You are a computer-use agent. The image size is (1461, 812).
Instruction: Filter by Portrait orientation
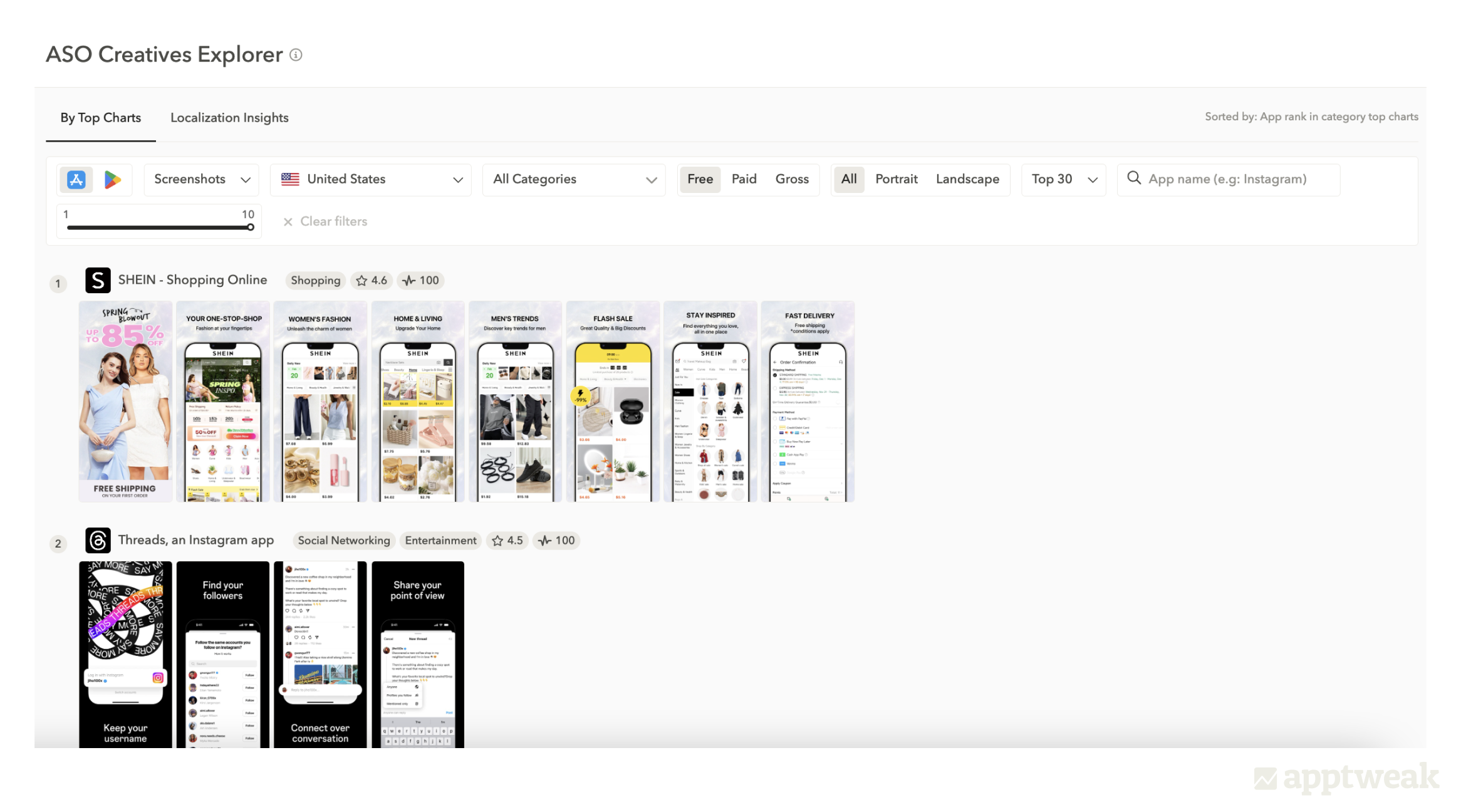(896, 179)
